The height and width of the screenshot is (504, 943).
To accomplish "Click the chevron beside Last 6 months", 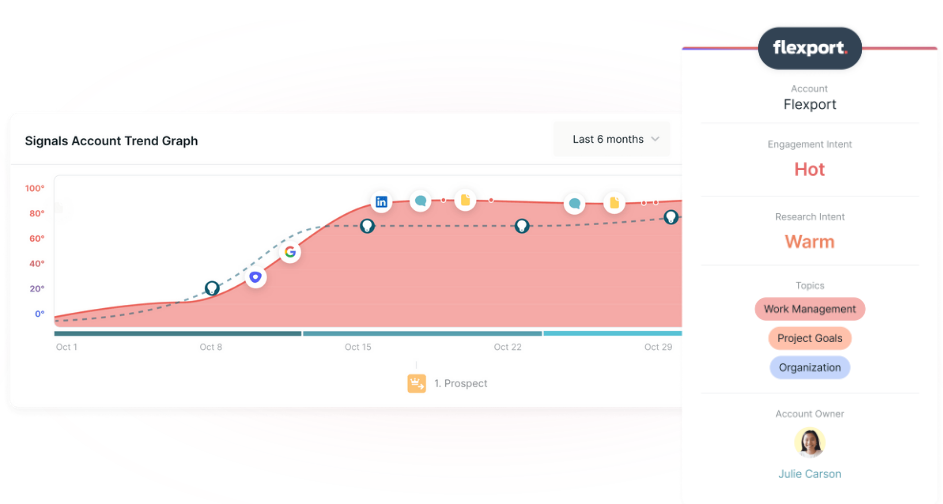I will coord(656,140).
